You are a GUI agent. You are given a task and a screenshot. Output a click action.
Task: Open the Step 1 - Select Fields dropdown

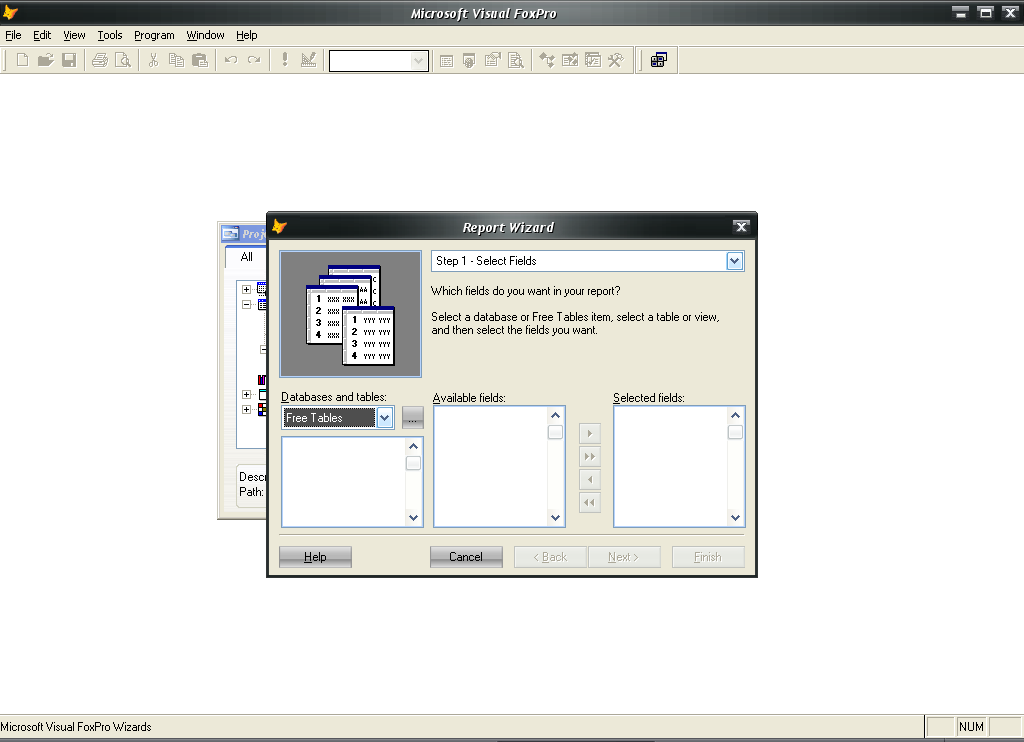coord(735,261)
